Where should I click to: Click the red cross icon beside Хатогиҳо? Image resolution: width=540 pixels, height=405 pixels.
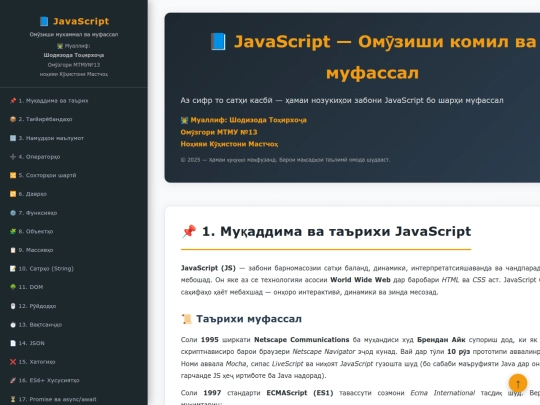coord(13,362)
